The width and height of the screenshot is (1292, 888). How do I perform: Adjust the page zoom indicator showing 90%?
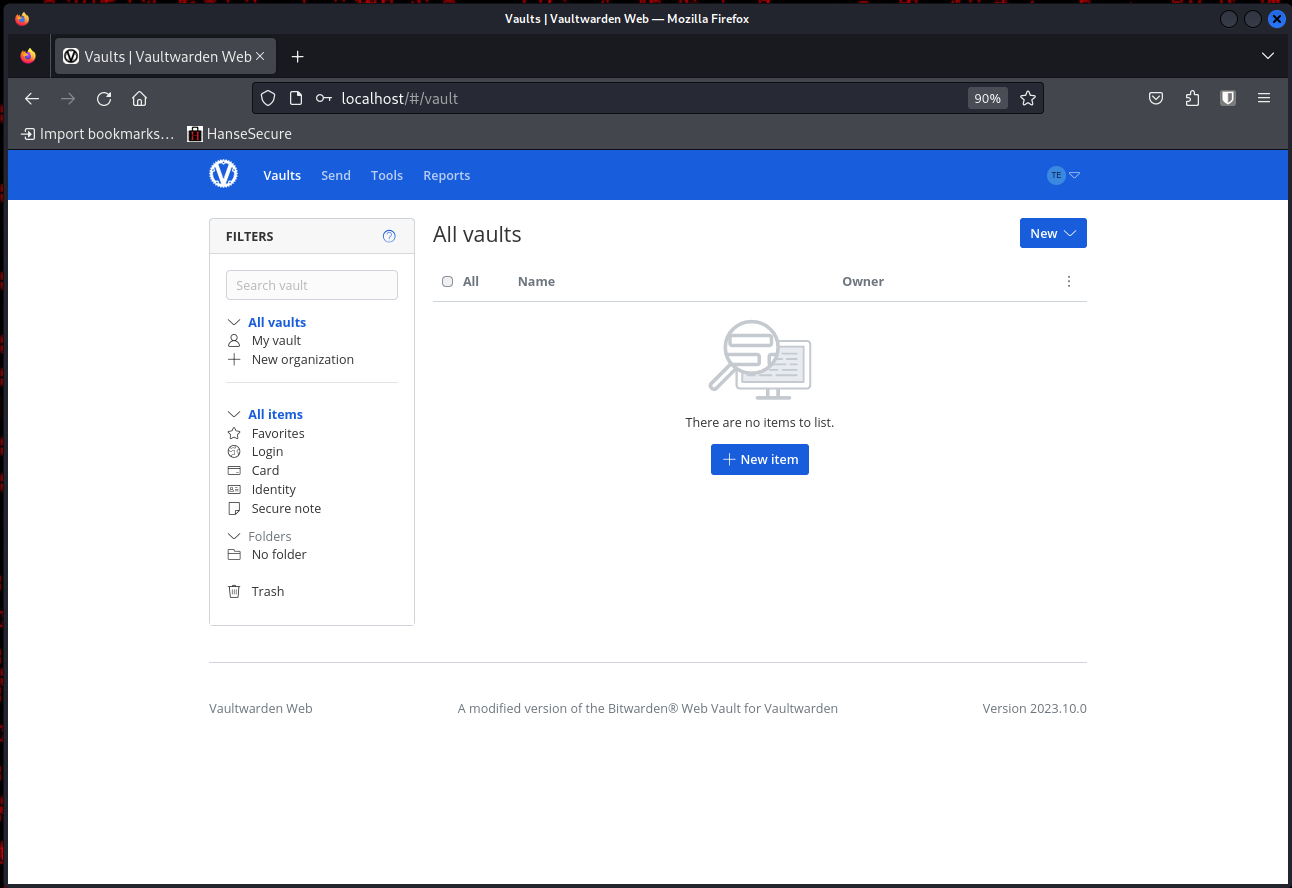987,98
